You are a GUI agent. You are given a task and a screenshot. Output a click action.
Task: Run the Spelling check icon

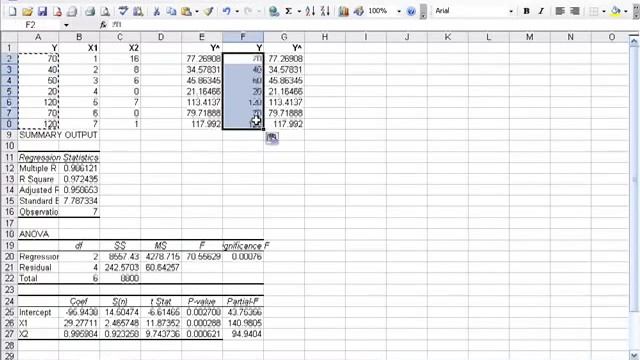pos(123,11)
